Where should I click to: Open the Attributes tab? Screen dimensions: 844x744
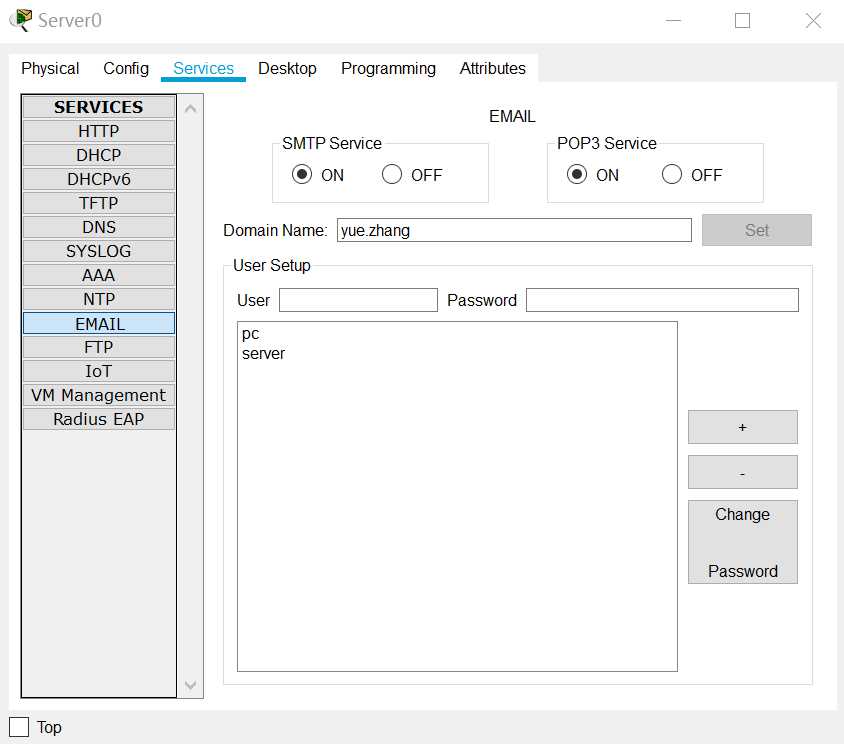tap(493, 68)
